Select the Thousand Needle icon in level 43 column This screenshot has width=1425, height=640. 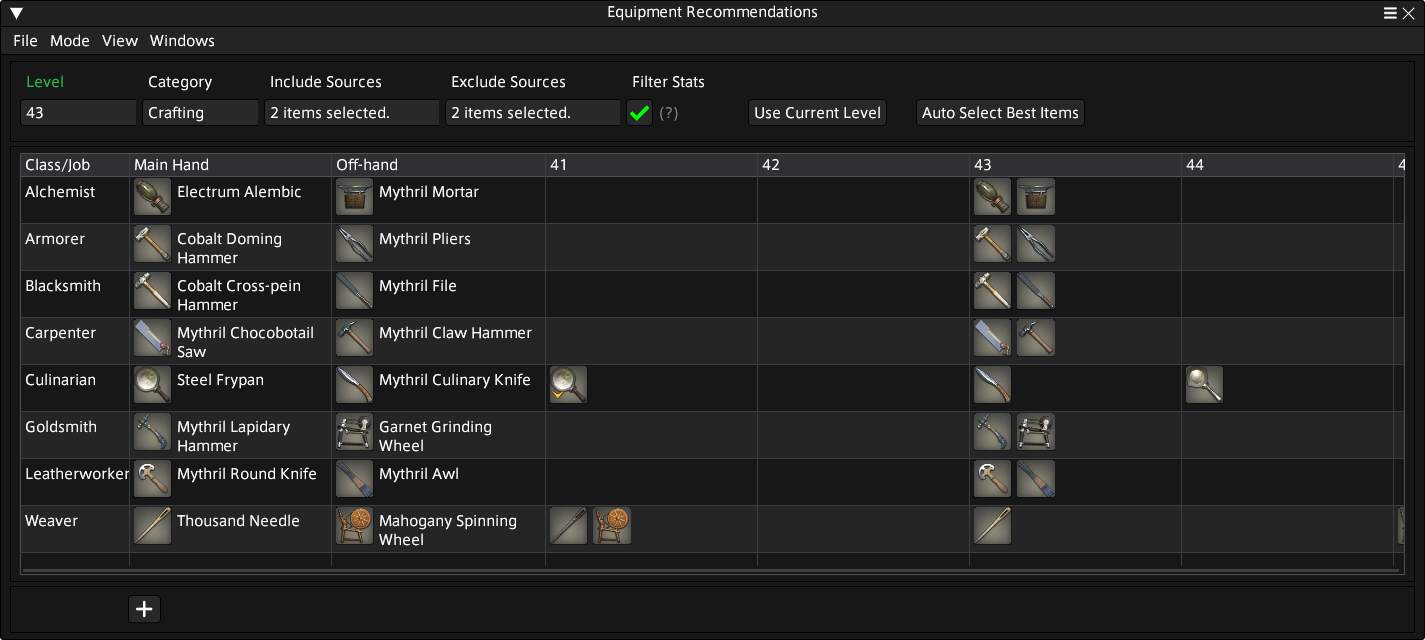pos(991,525)
